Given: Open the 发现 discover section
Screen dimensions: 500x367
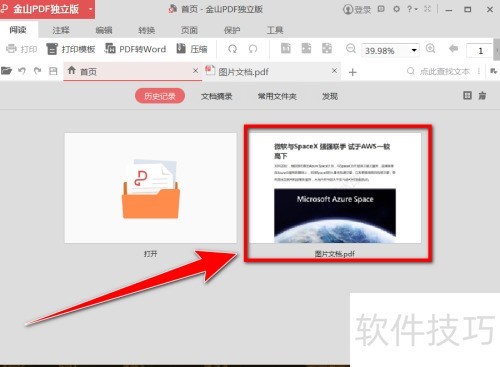Looking at the screenshot, I should pyautogui.click(x=330, y=96).
